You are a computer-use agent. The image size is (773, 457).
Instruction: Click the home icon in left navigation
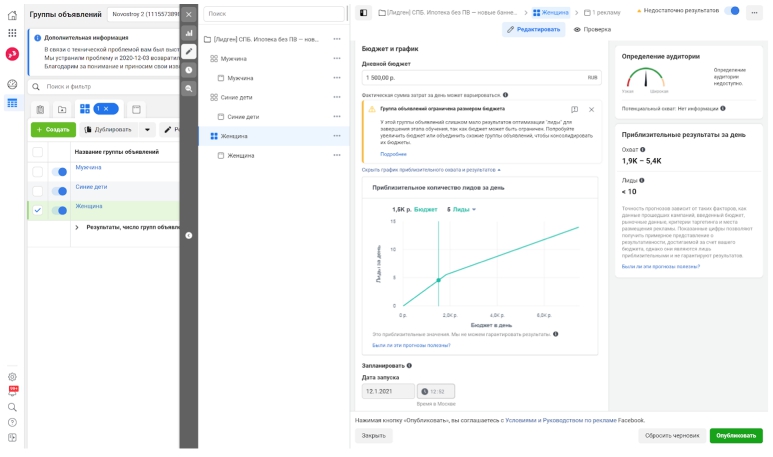pos(12,15)
